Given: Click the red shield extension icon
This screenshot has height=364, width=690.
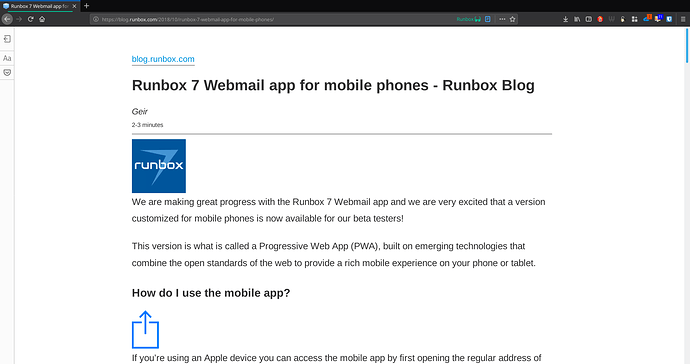Looking at the screenshot, I should pos(600,19).
